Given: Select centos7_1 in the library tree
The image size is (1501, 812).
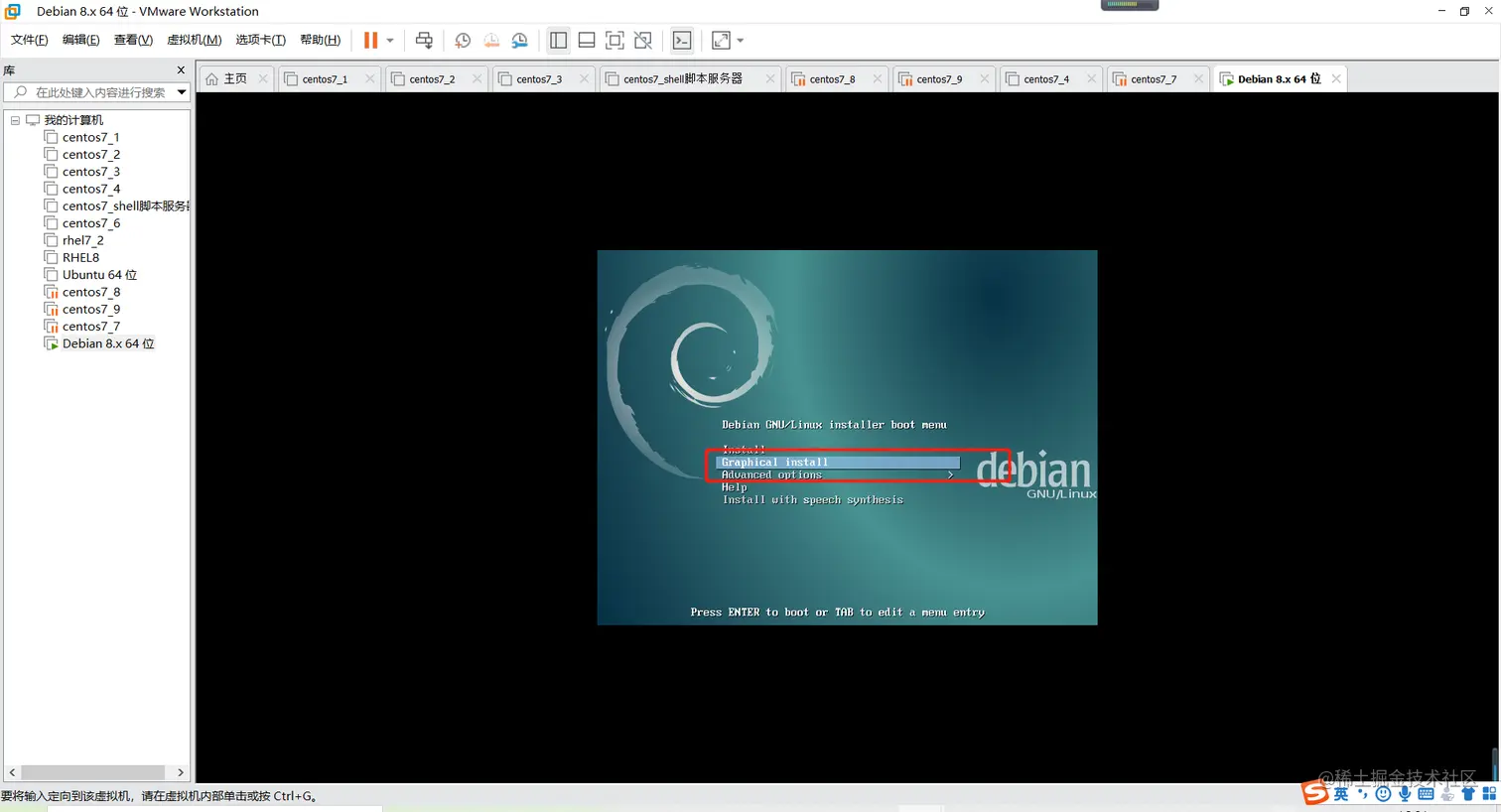Looking at the screenshot, I should point(90,137).
